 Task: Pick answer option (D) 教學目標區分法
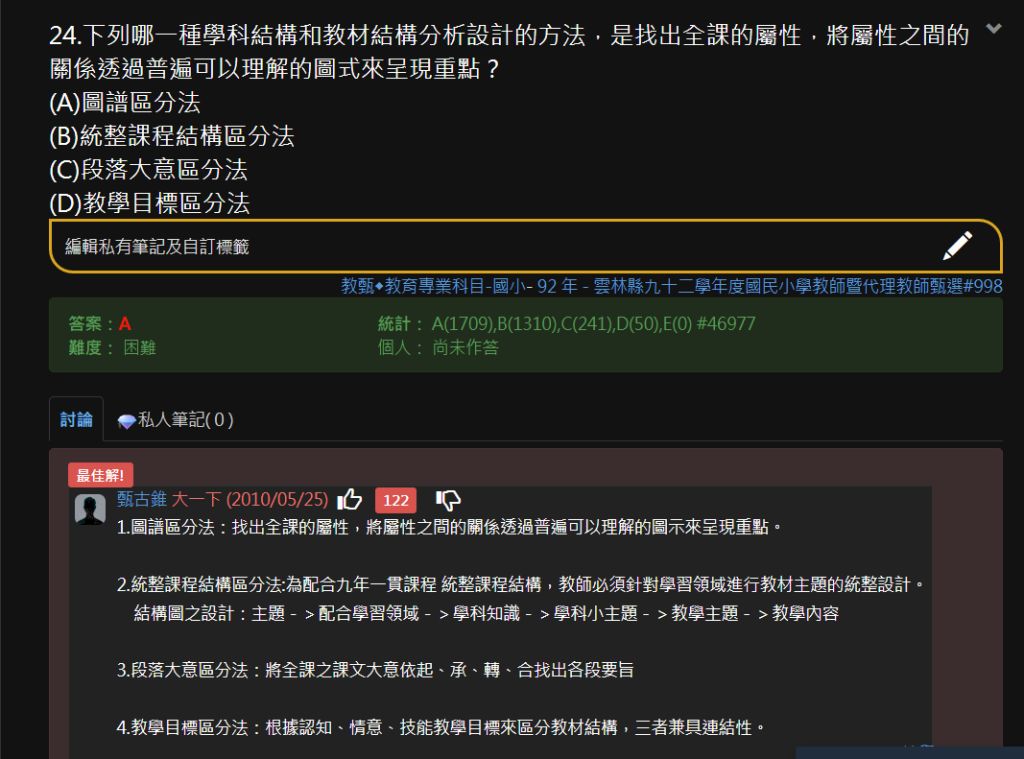pyautogui.click(x=149, y=203)
